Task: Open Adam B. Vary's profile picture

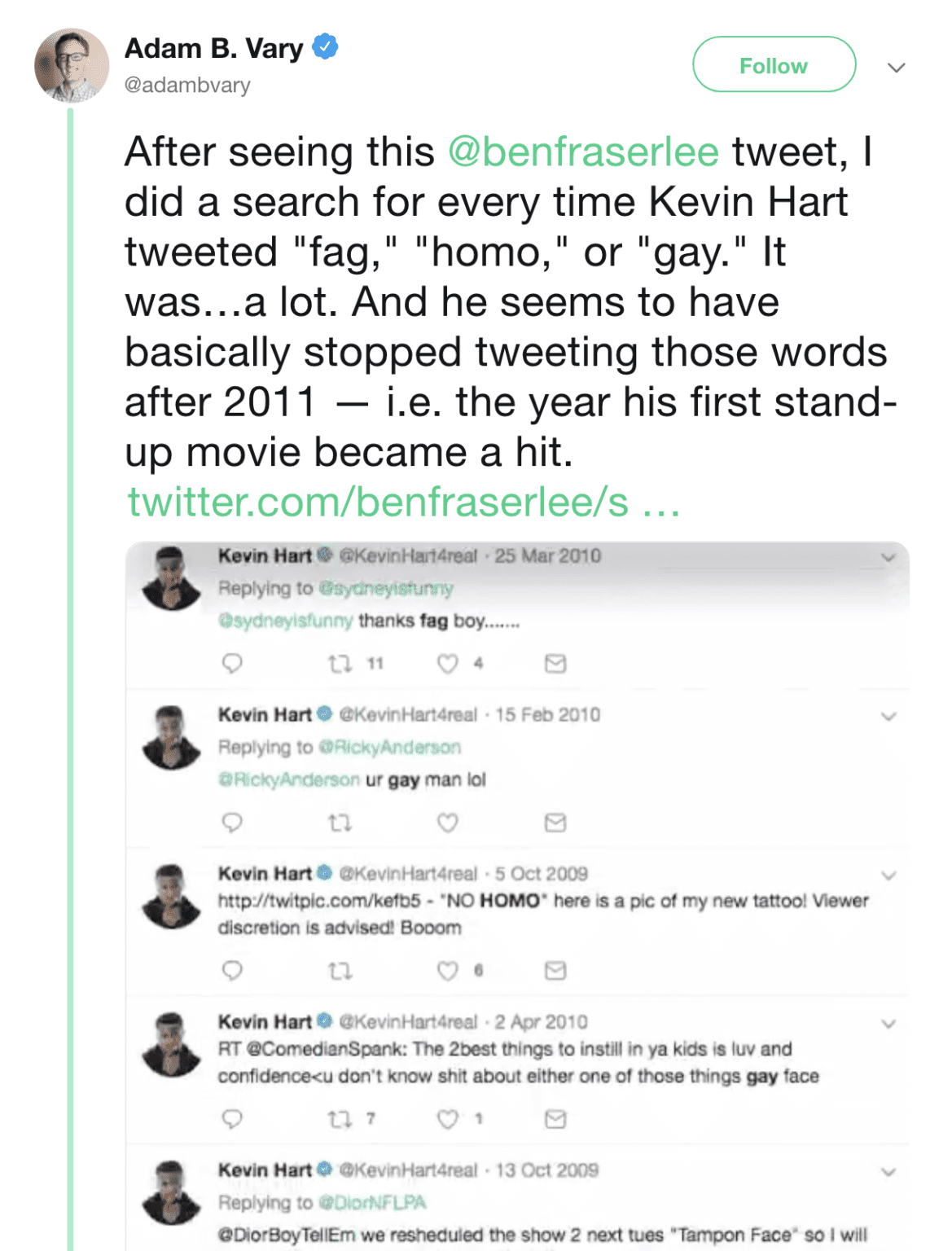Action: click(x=71, y=65)
